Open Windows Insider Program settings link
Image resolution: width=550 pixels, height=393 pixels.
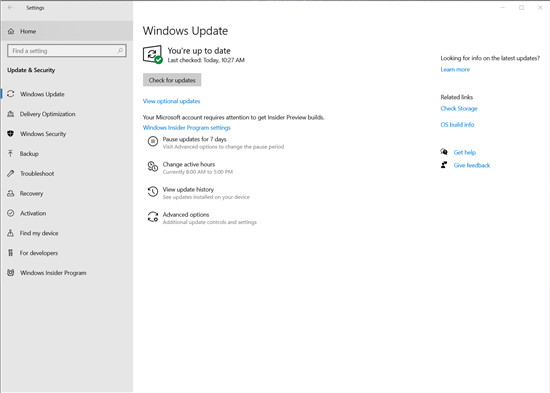click(x=187, y=128)
